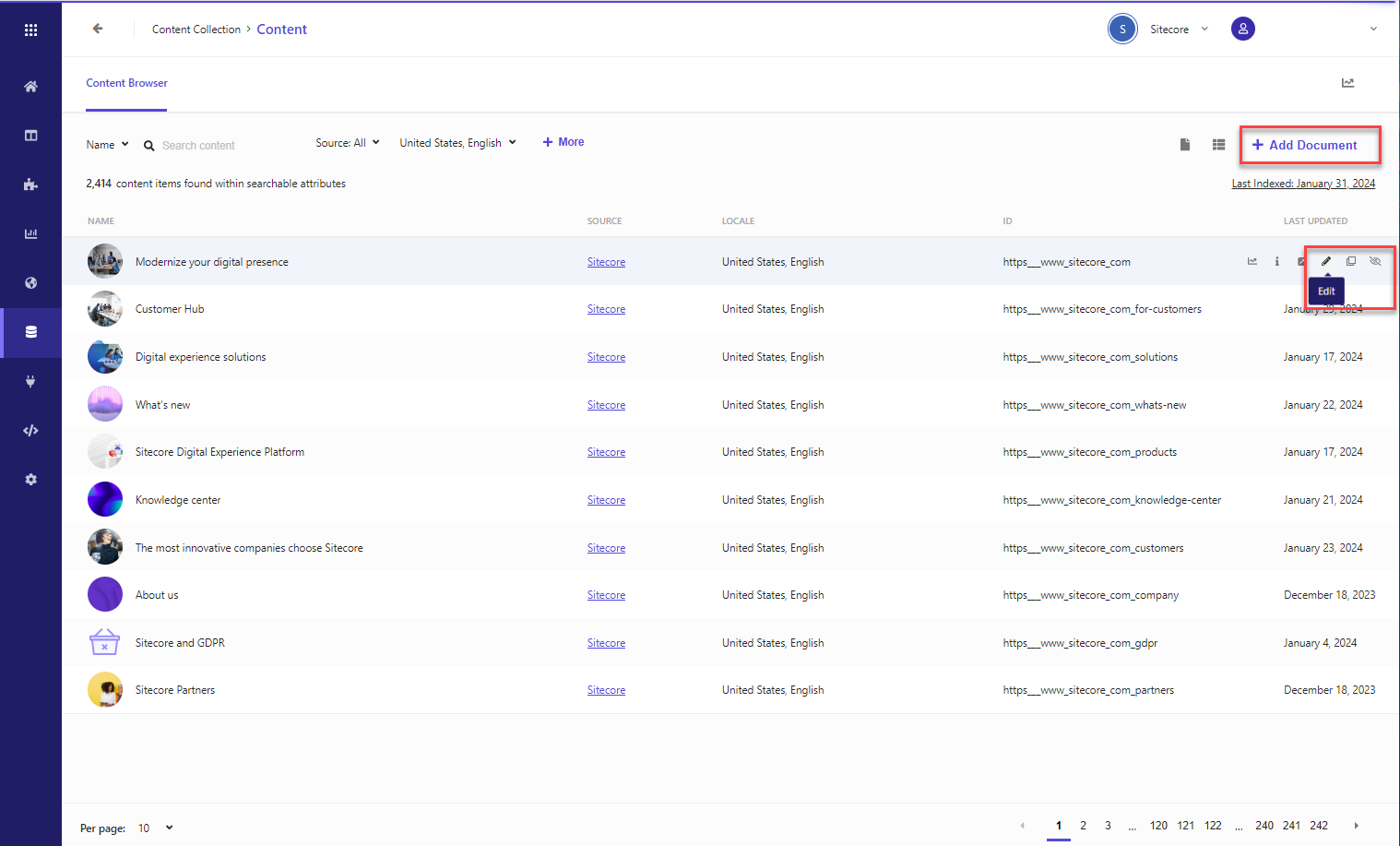Click the current Content breadcrumb title

pos(281,30)
